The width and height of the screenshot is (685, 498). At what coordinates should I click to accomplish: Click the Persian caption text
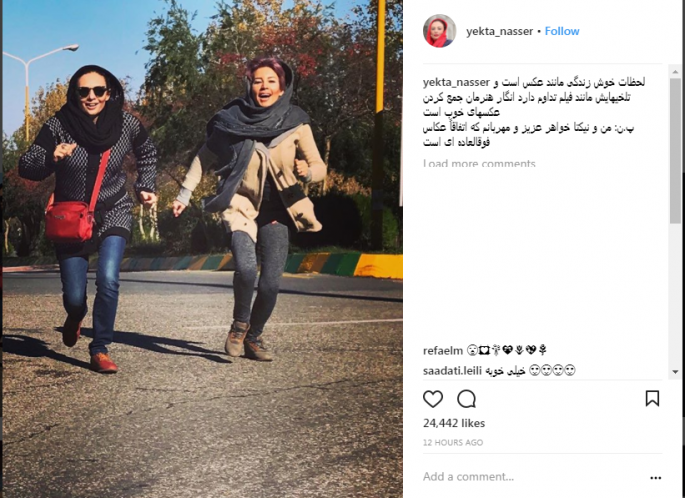533,112
